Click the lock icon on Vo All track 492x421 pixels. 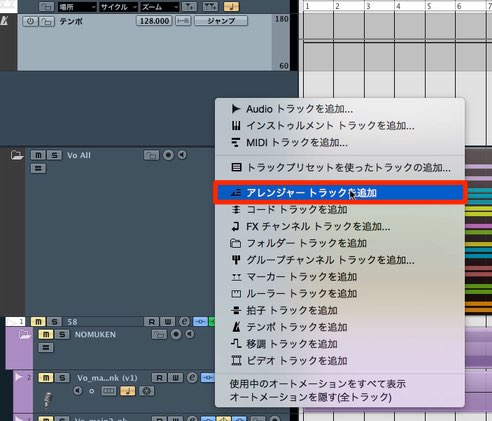[151, 155]
